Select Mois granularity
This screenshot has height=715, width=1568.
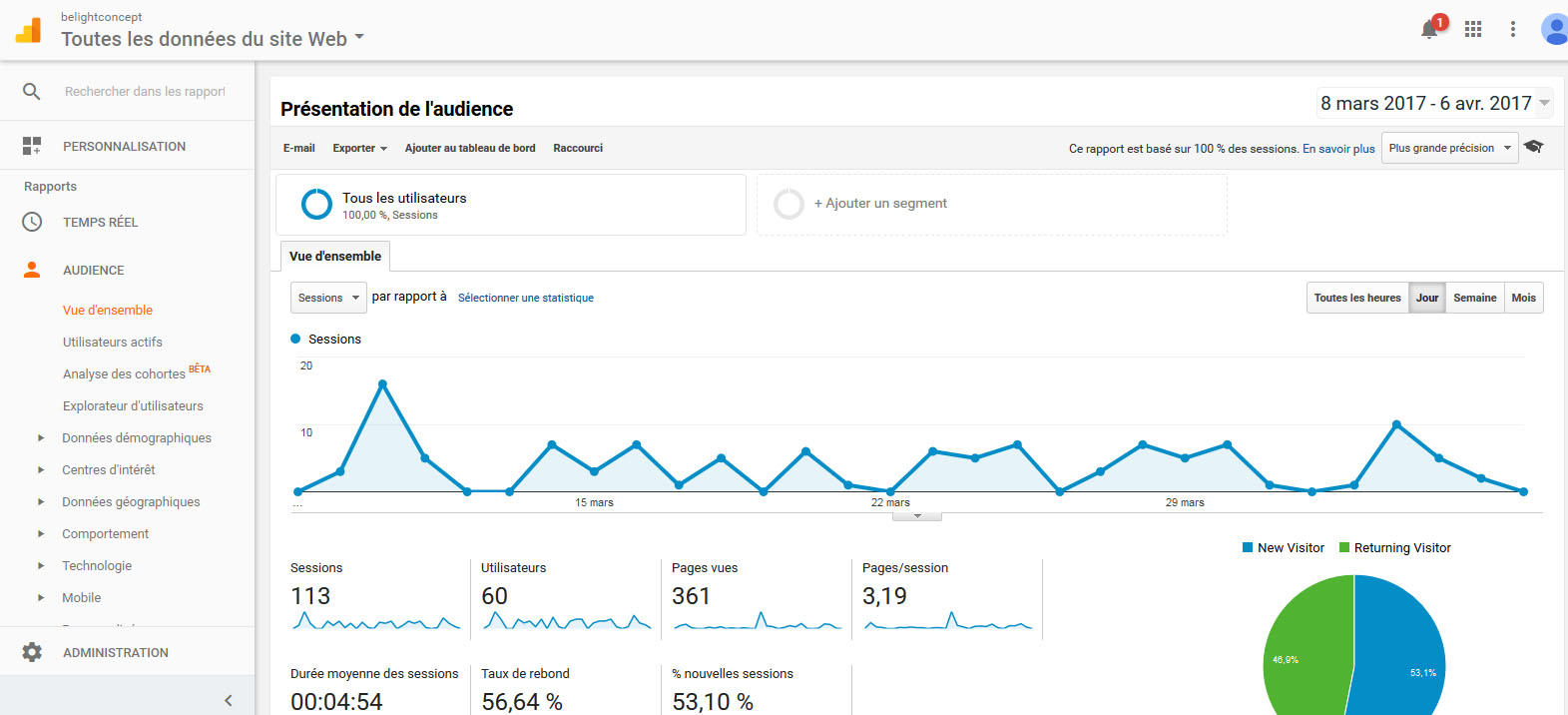tap(1524, 298)
